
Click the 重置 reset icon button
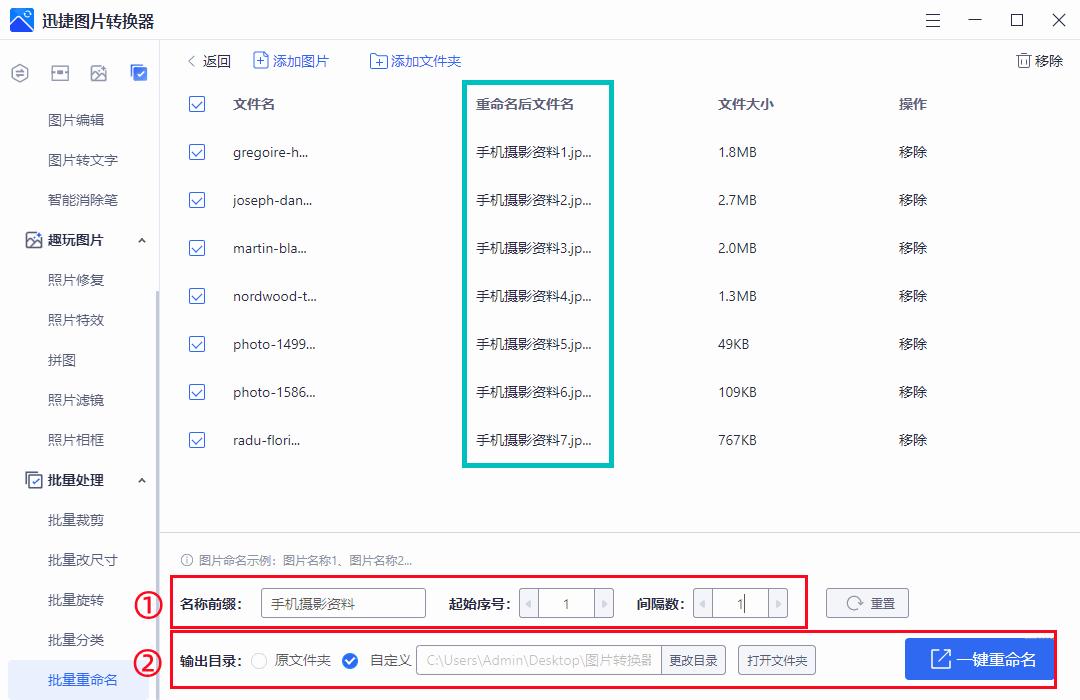point(866,602)
